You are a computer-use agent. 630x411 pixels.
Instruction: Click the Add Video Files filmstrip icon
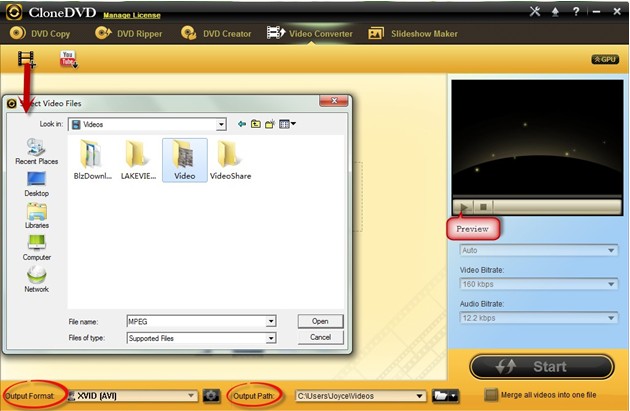(26, 59)
